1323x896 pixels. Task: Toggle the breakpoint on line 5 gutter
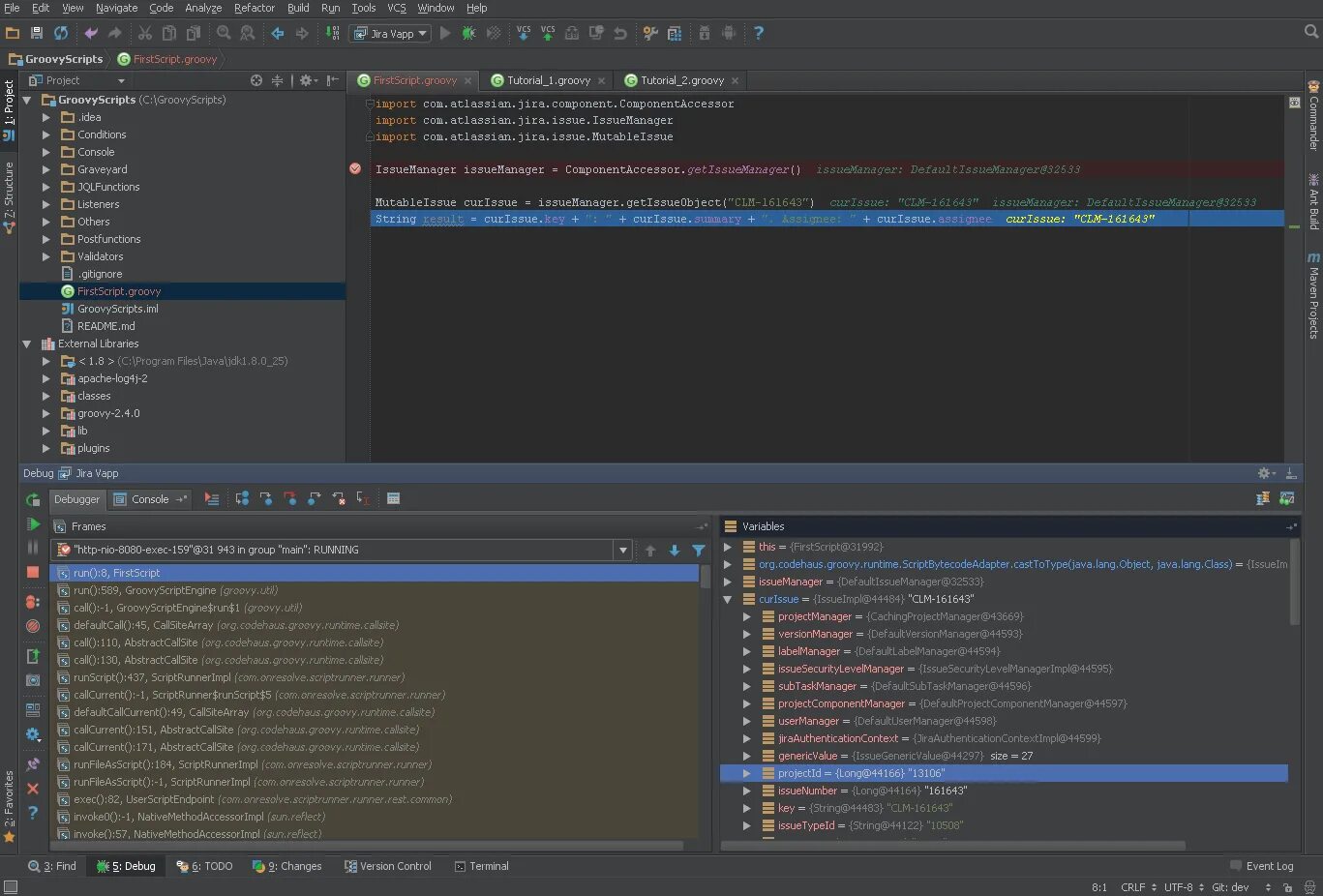[x=355, y=169]
